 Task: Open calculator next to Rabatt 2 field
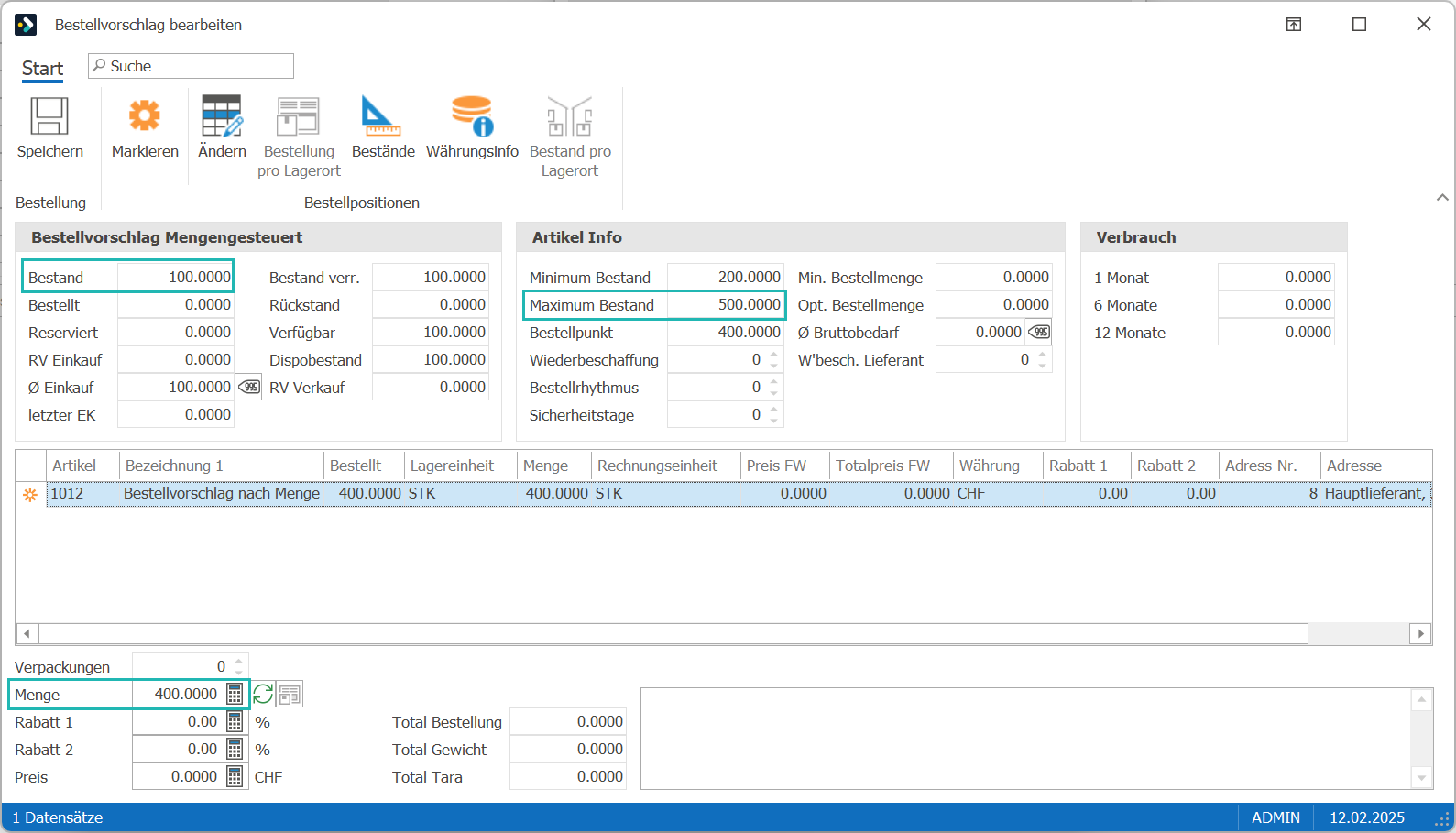(x=235, y=750)
